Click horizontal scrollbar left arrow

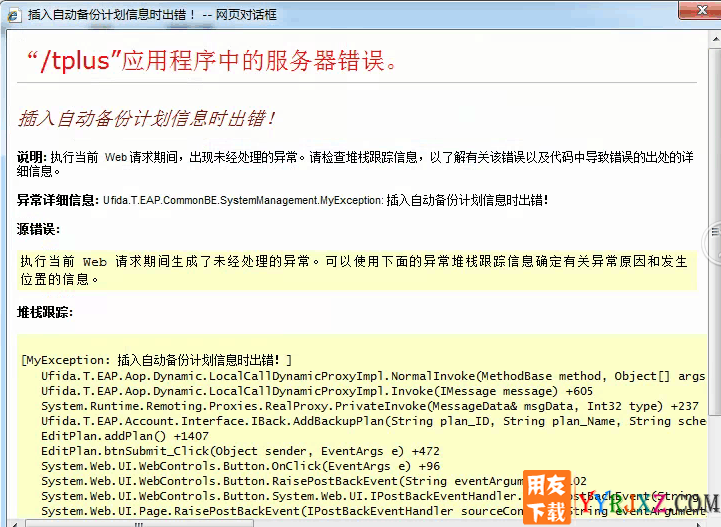point(15,524)
